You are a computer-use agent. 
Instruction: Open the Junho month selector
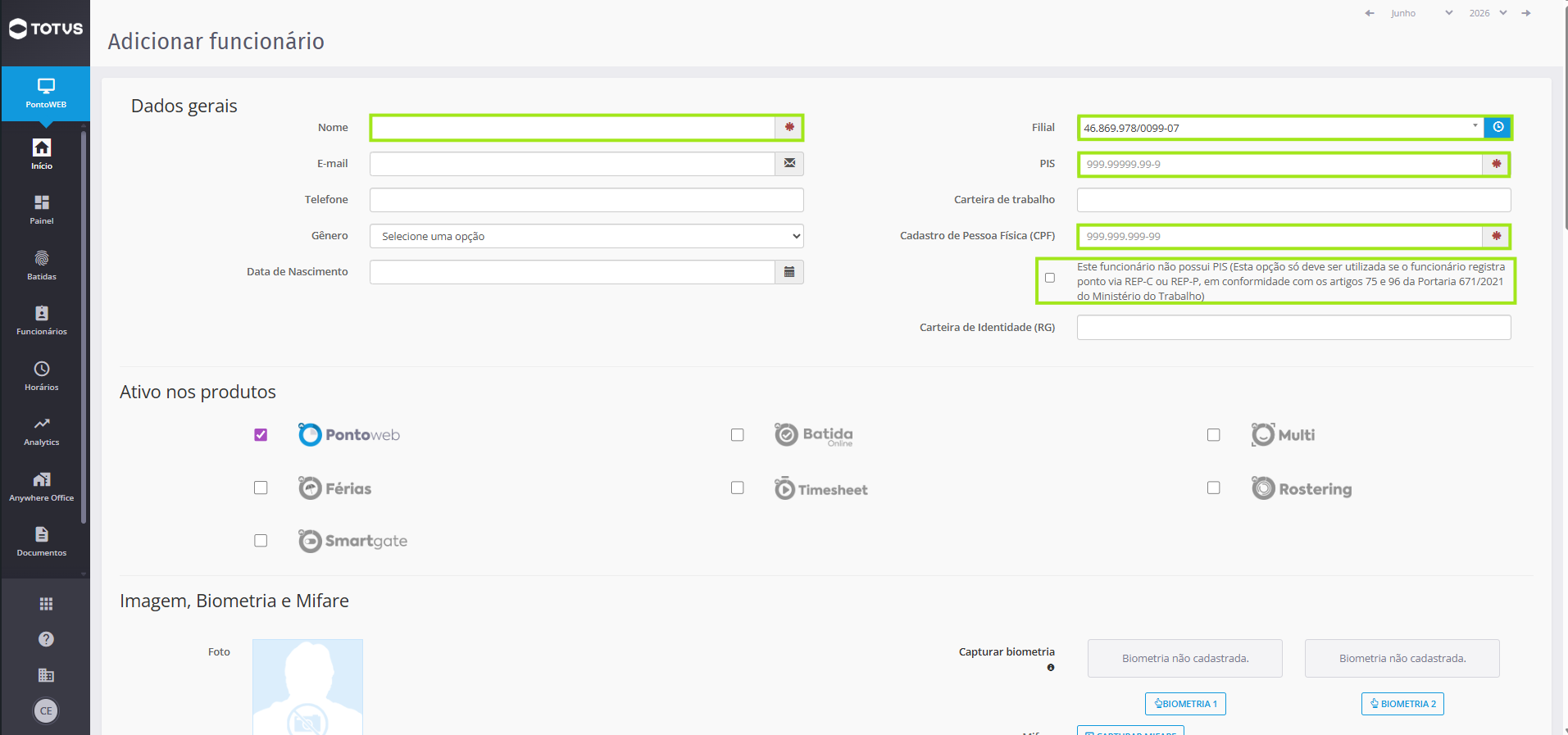point(1421,13)
